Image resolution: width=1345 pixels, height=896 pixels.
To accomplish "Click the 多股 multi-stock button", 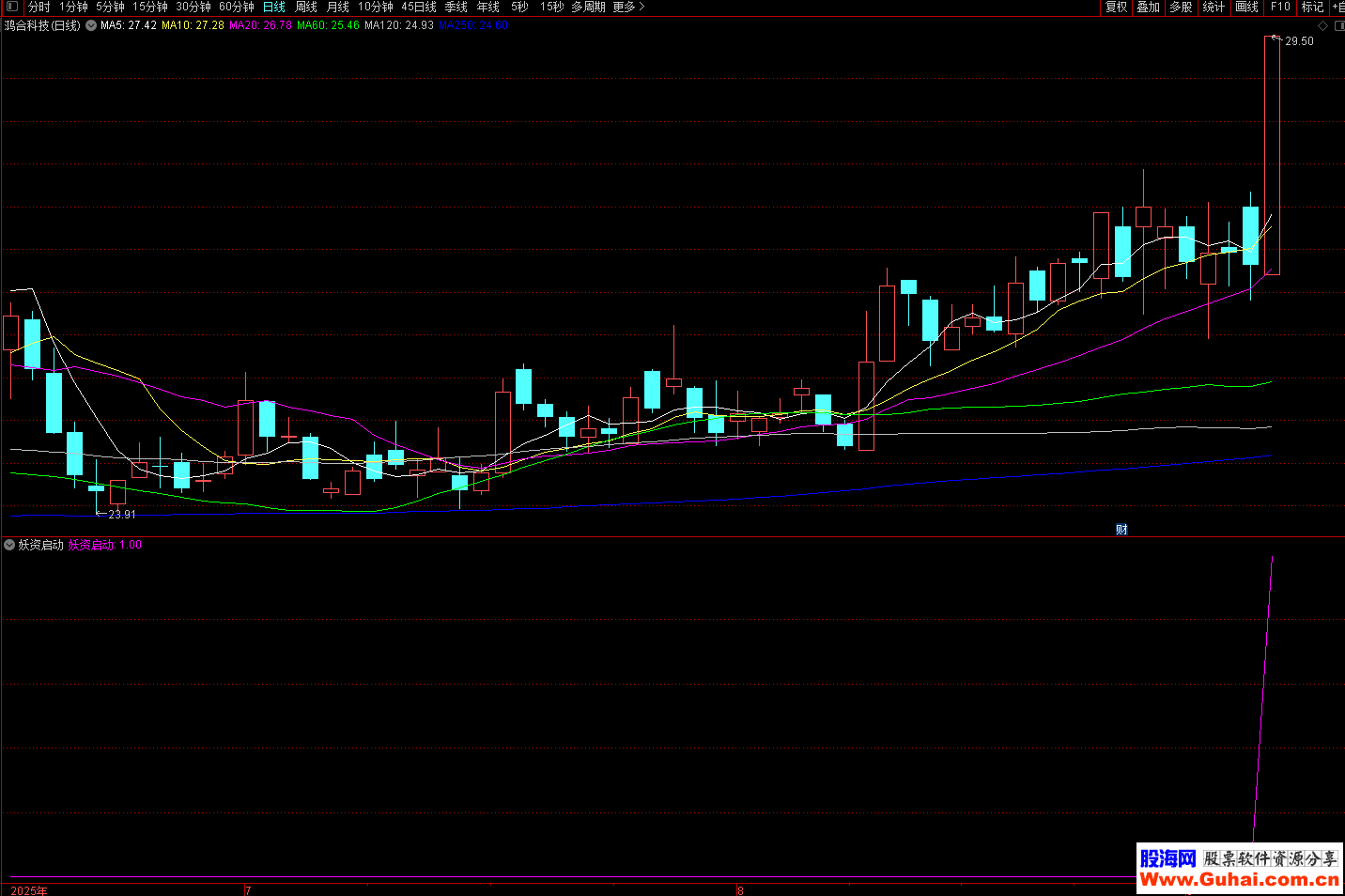I will 1181,7.
